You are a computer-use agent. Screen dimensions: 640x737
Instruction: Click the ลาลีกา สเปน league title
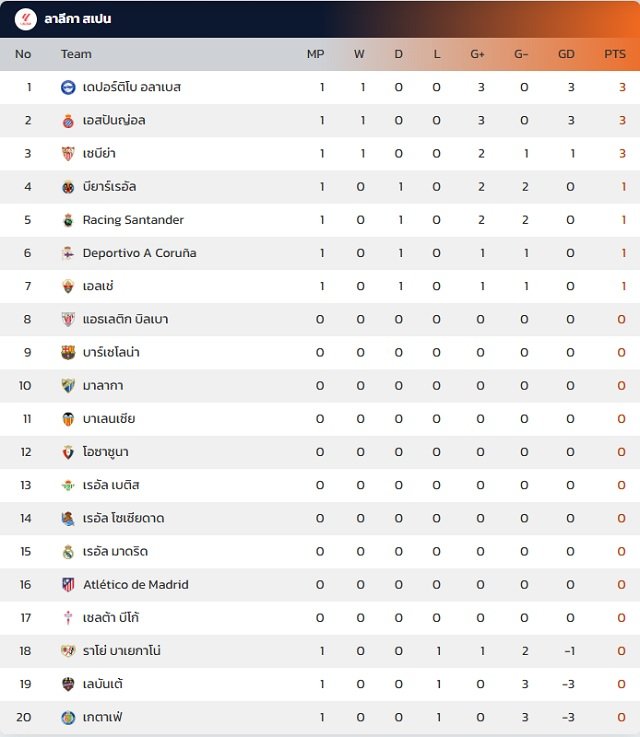(x=78, y=19)
